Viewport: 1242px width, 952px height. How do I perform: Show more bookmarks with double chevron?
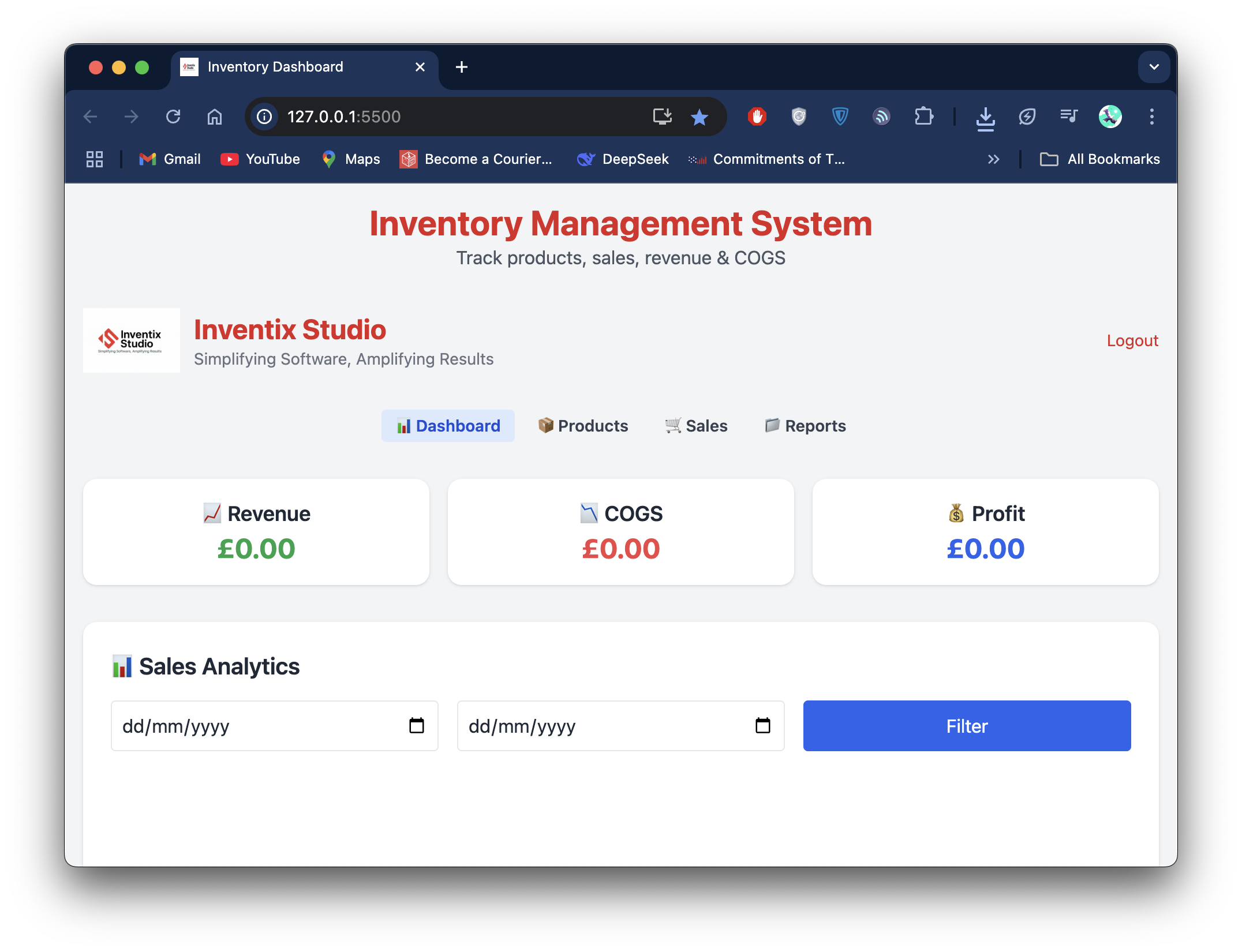[993, 159]
